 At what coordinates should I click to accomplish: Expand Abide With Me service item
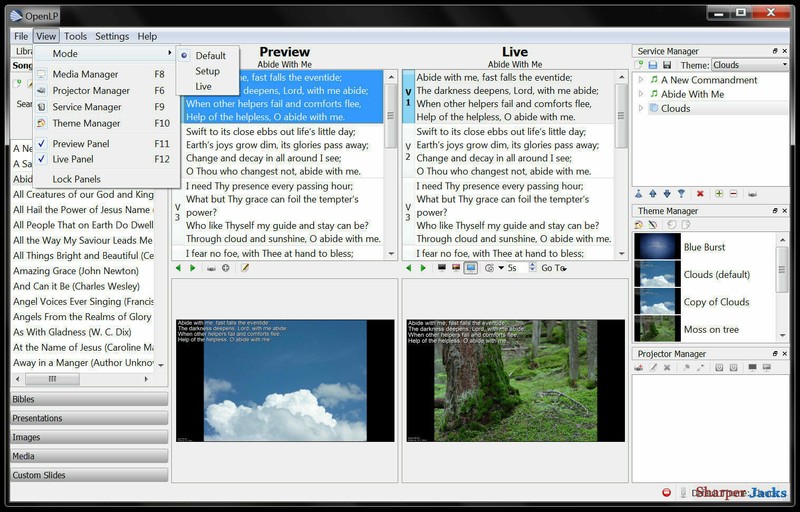point(641,94)
